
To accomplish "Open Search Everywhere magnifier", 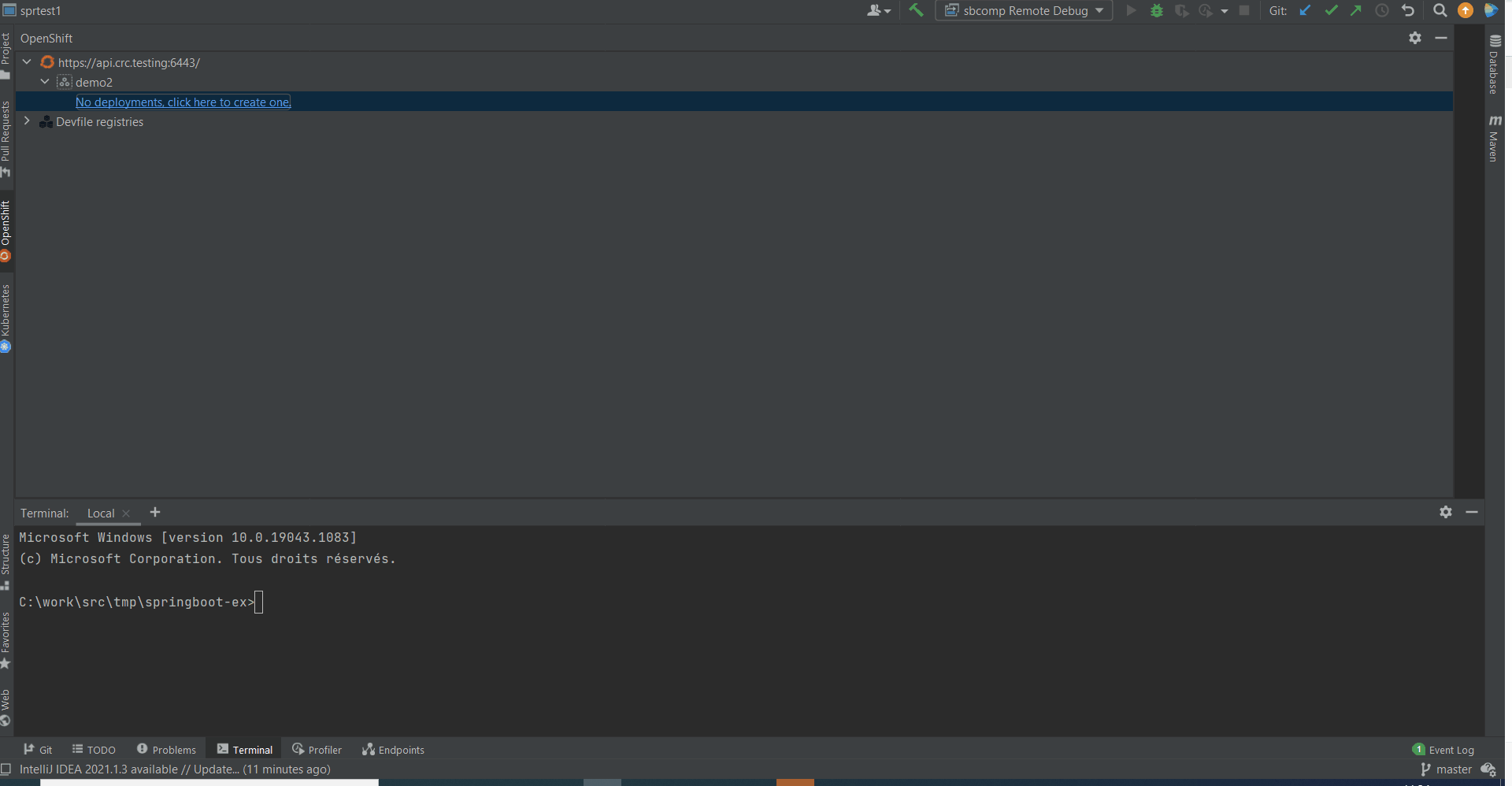I will pos(1440,10).
